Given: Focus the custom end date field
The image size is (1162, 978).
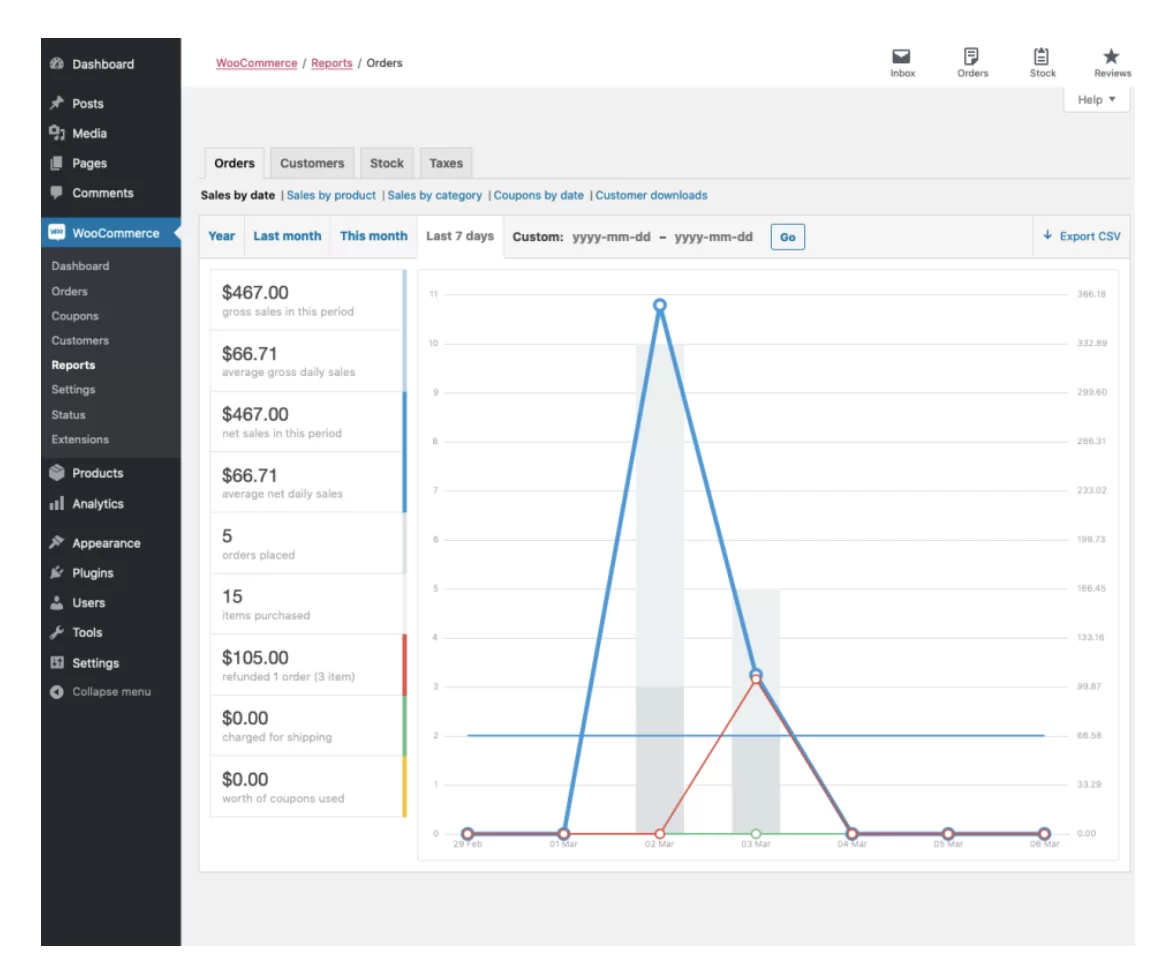Looking at the screenshot, I should (x=714, y=237).
